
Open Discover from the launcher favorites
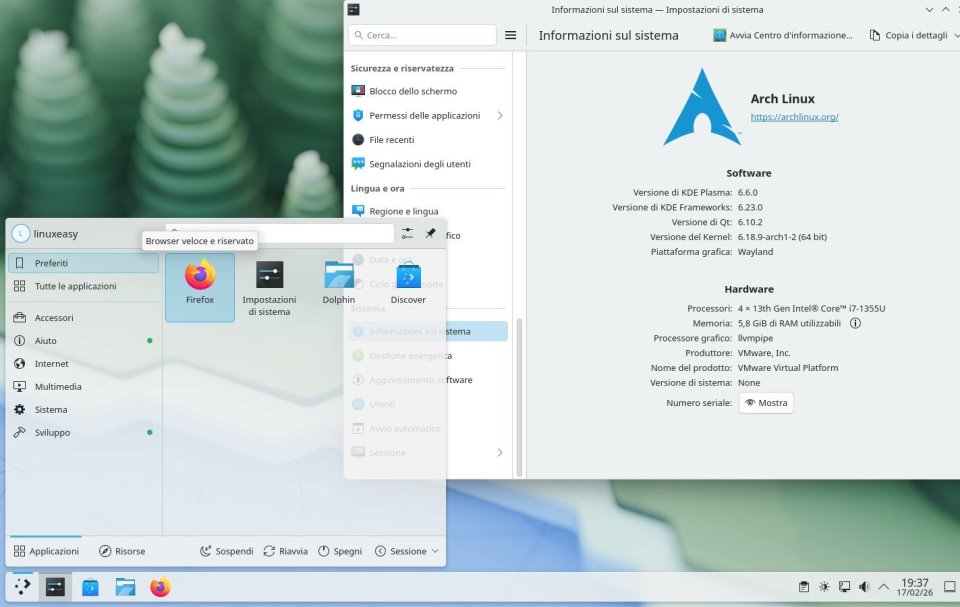408,280
